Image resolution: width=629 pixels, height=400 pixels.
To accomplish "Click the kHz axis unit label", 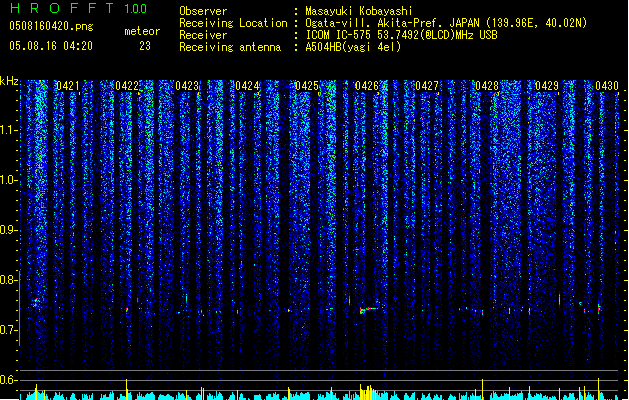I will 9,81.
